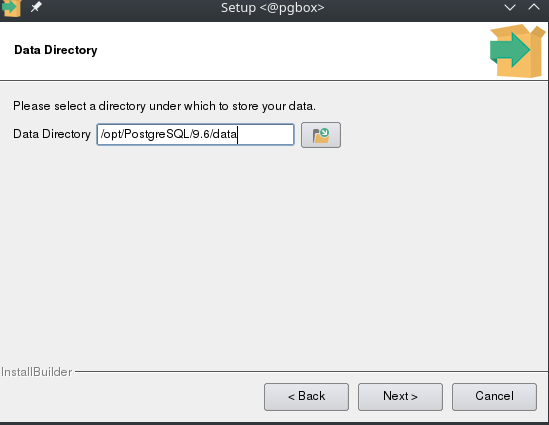
Task: Click the empty gray panel area
Action: click(x=274, y=256)
